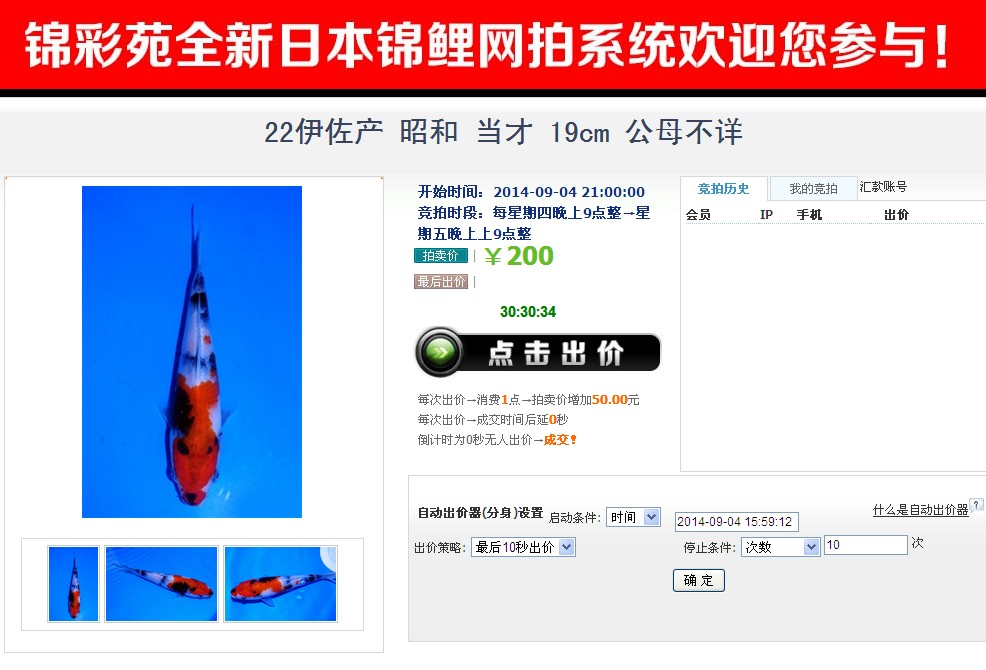
Task: Select the third koi thumbnail
Action: [280, 584]
